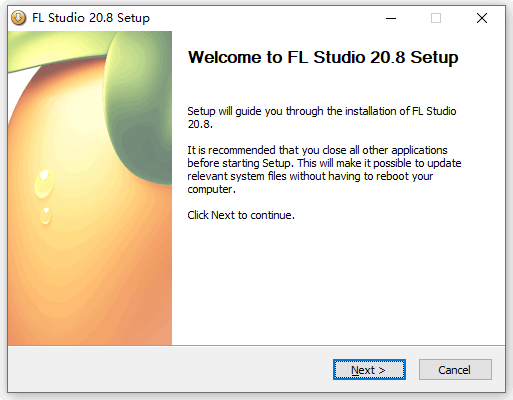Click the dark green leaf in artwork
Viewport: 513px width, 400px height.
pyautogui.click(x=140, y=110)
